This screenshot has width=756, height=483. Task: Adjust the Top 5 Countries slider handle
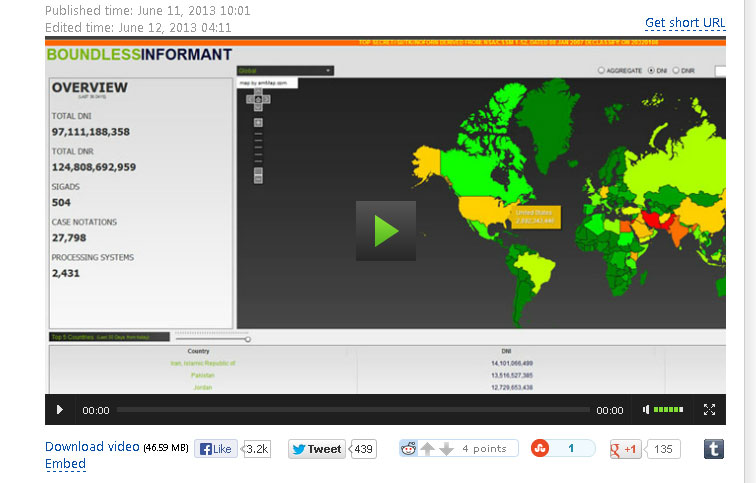pos(247,339)
